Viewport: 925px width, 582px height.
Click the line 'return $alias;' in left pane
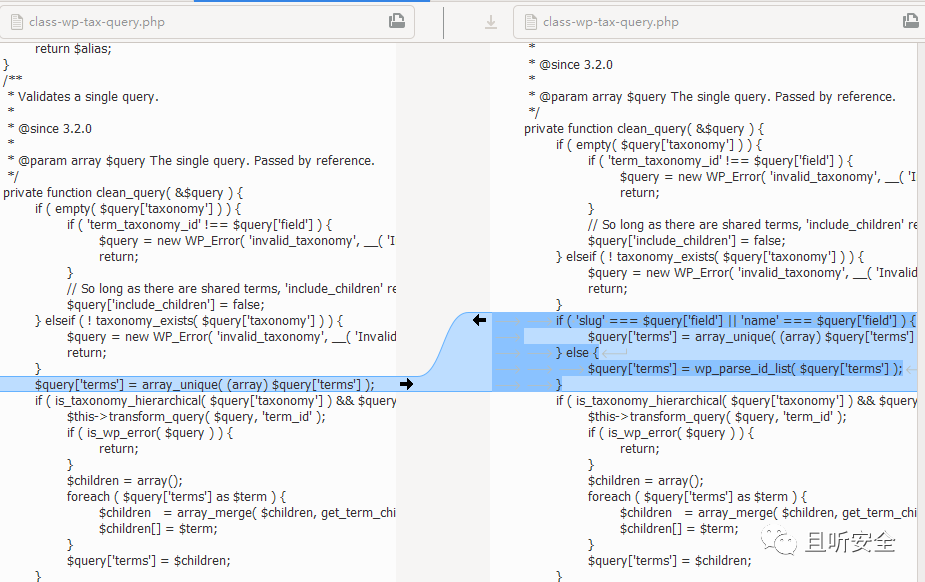pos(73,49)
